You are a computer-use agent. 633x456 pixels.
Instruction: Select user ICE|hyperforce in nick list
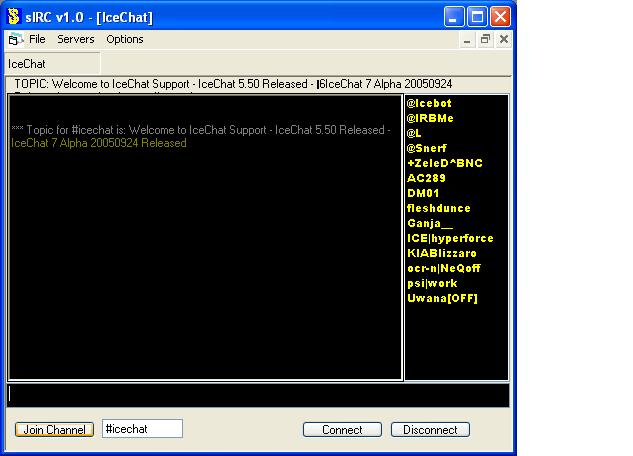point(450,238)
